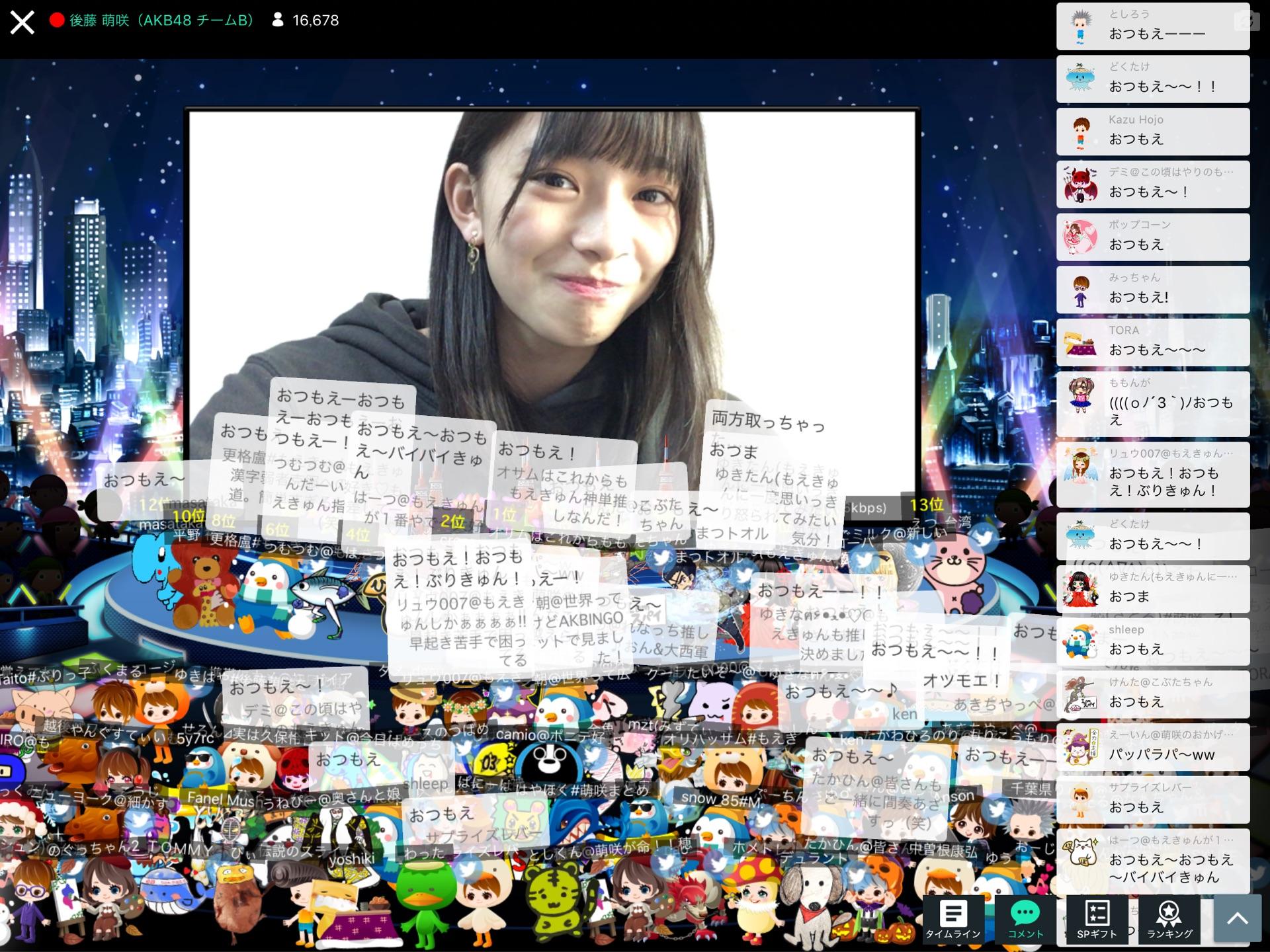Open Kazu Hojo's comment entry
This screenshot has width=1270, height=952.
pyautogui.click(x=1152, y=132)
